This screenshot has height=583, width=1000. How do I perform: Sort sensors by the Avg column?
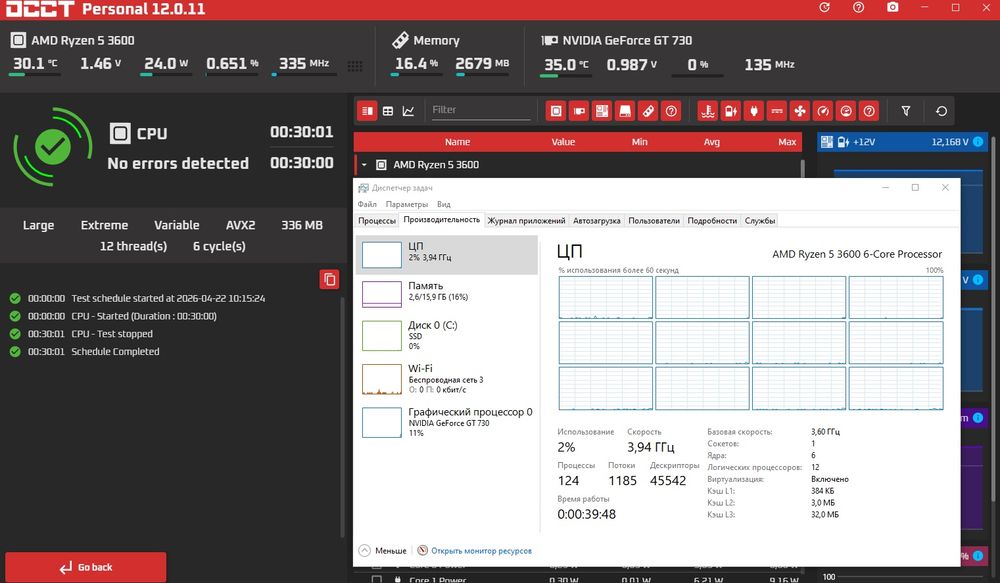coord(712,142)
